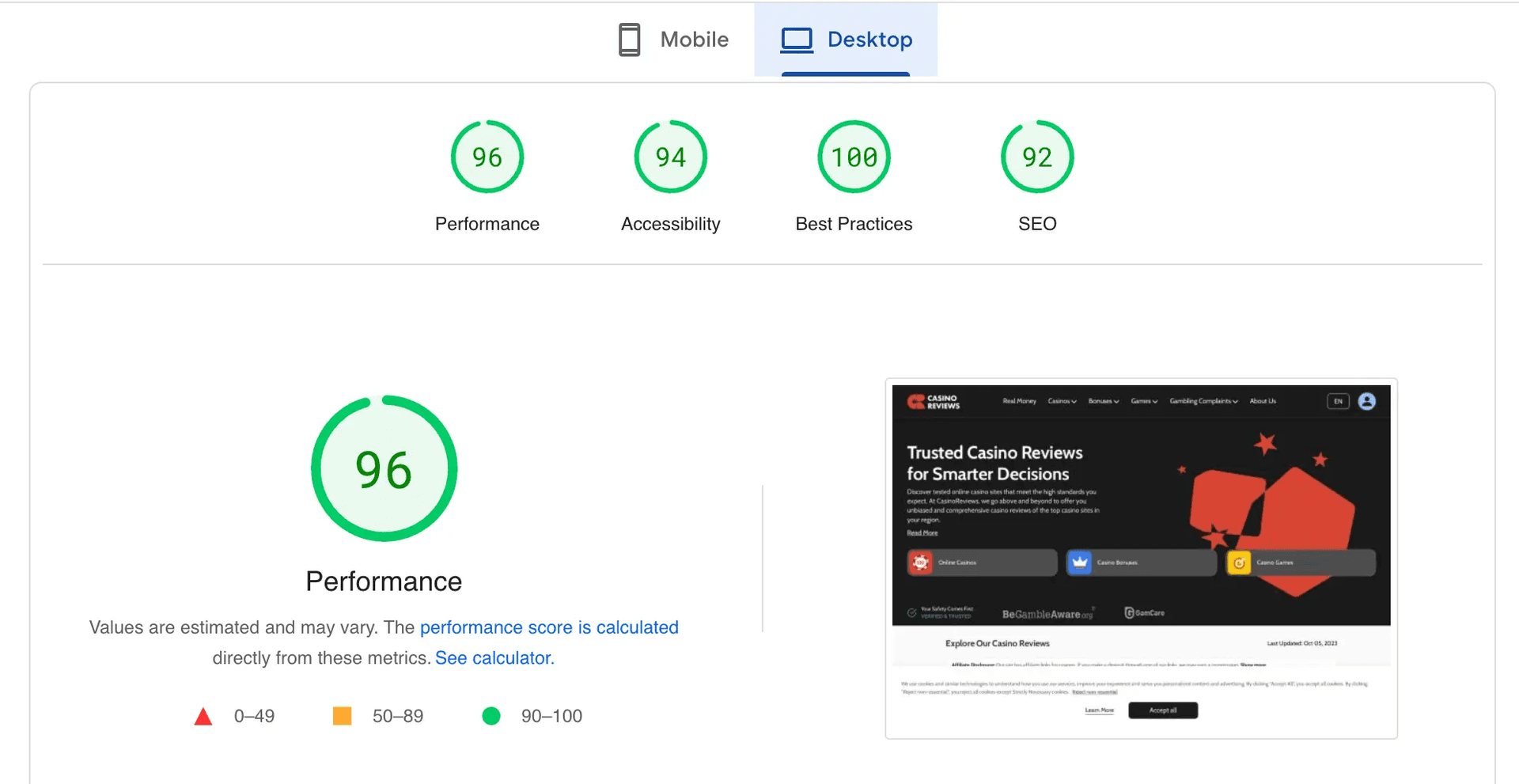Open the 'See calculator' link
The image size is (1519, 784).
coord(494,658)
